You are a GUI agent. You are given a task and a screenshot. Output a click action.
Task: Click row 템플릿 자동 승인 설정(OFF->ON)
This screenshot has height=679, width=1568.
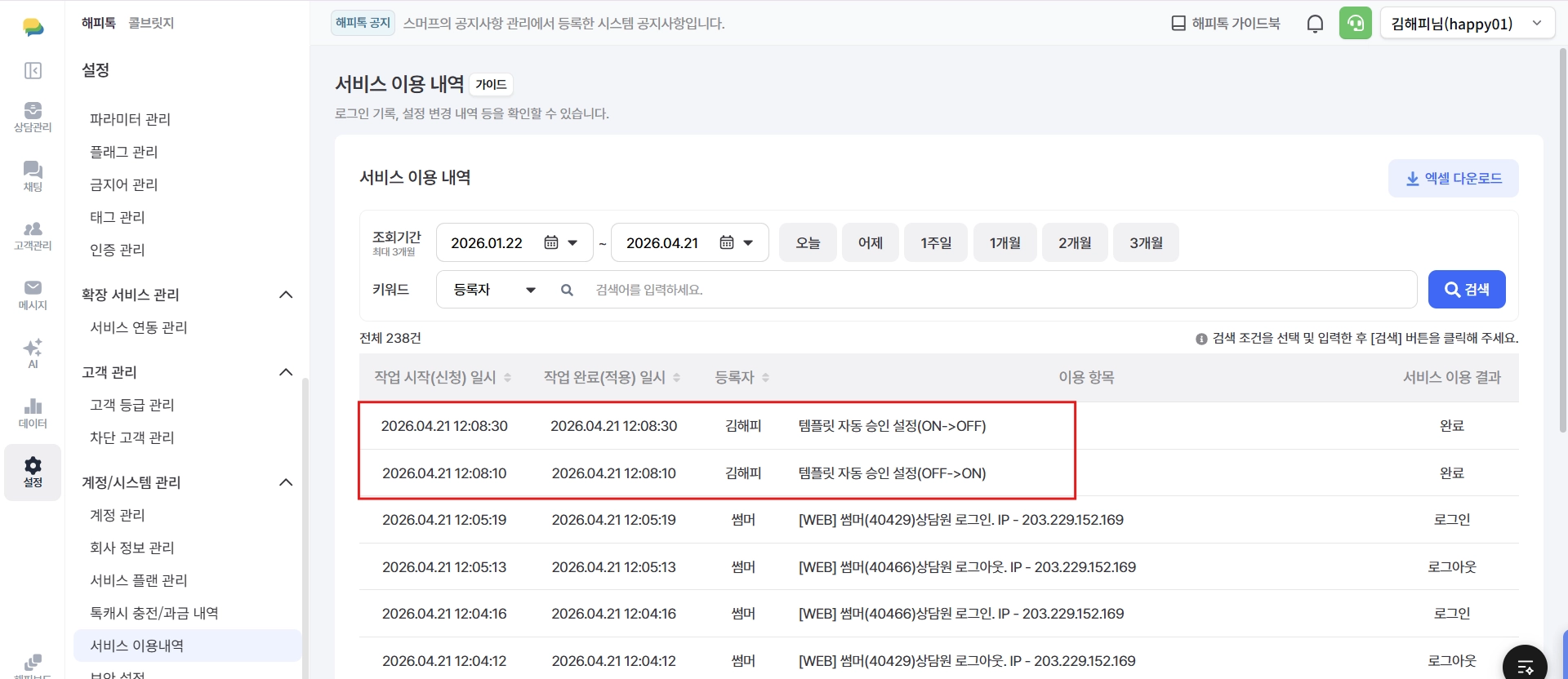938,473
